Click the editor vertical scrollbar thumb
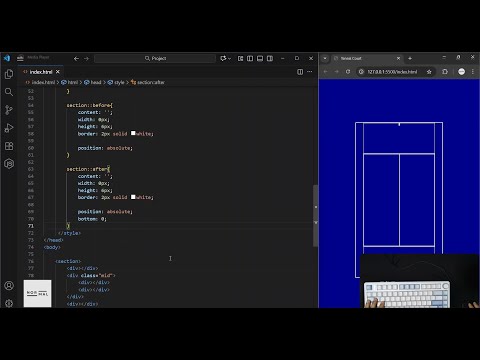The image size is (480, 360). click(315, 215)
